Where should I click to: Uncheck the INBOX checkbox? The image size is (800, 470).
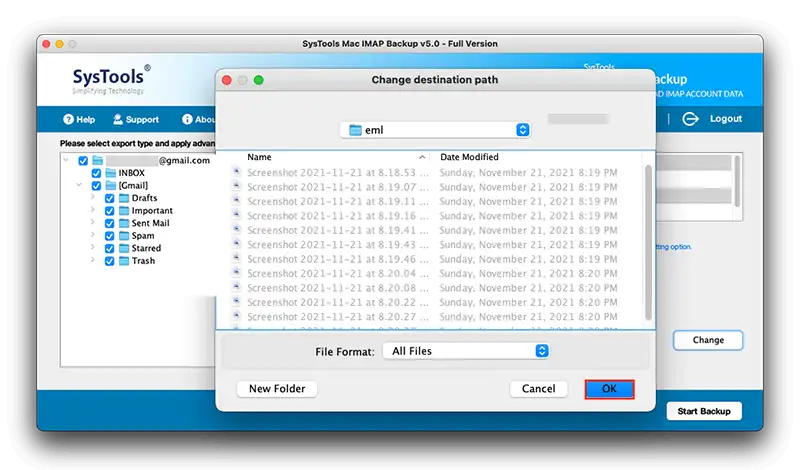point(96,173)
